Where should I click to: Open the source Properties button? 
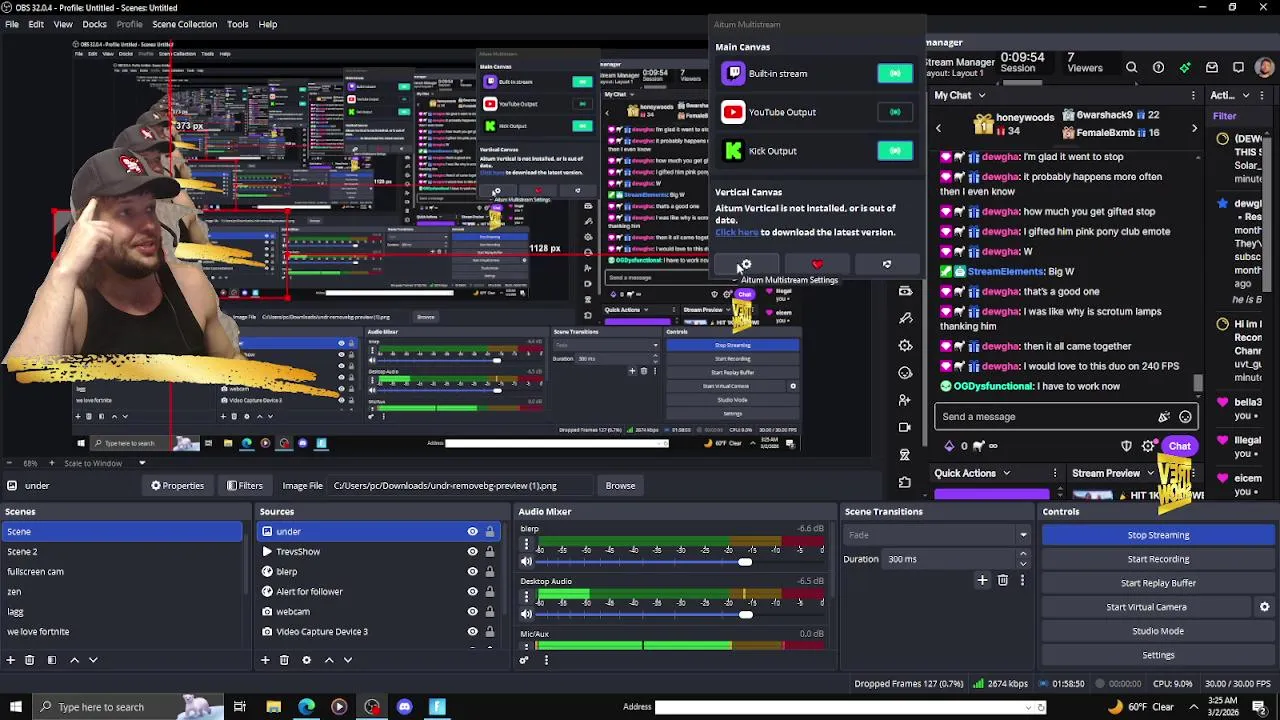(177, 486)
